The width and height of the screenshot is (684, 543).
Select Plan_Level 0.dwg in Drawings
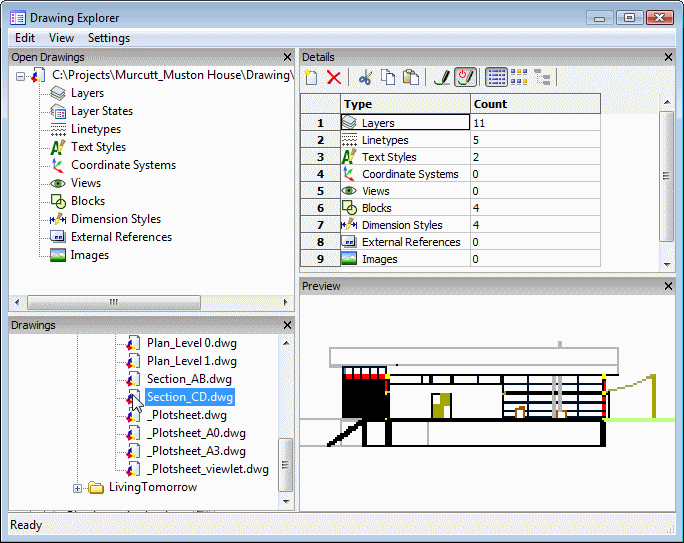coord(192,343)
